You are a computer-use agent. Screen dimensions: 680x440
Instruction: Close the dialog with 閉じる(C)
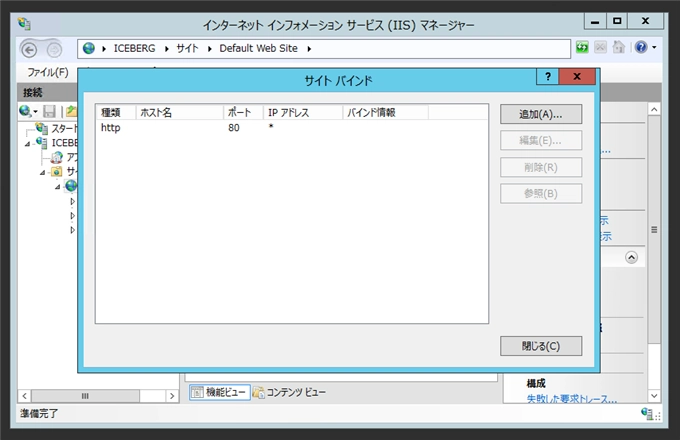[541, 346]
